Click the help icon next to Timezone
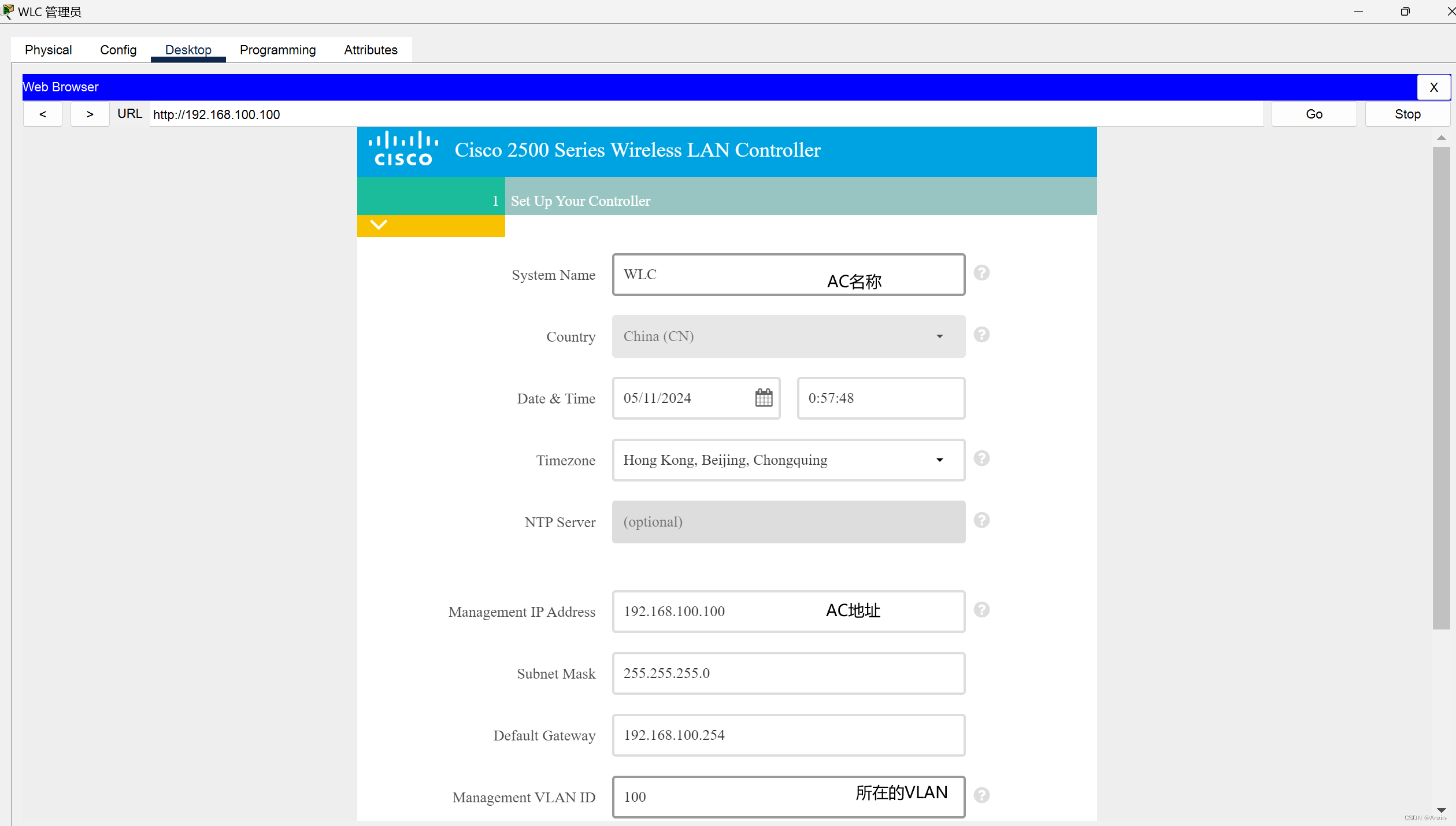The image size is (1456, 826). [x=981, y=458]
